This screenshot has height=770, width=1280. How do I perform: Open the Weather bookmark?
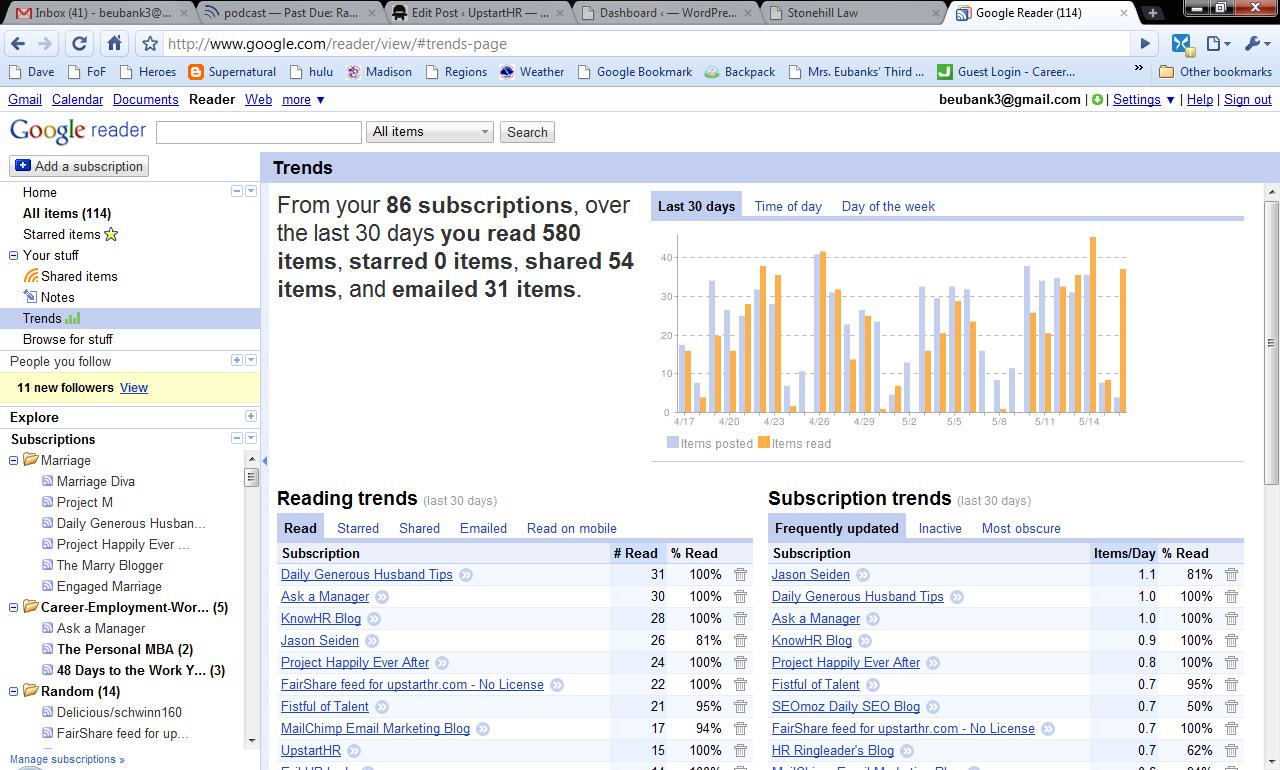[x=532, y=72]
